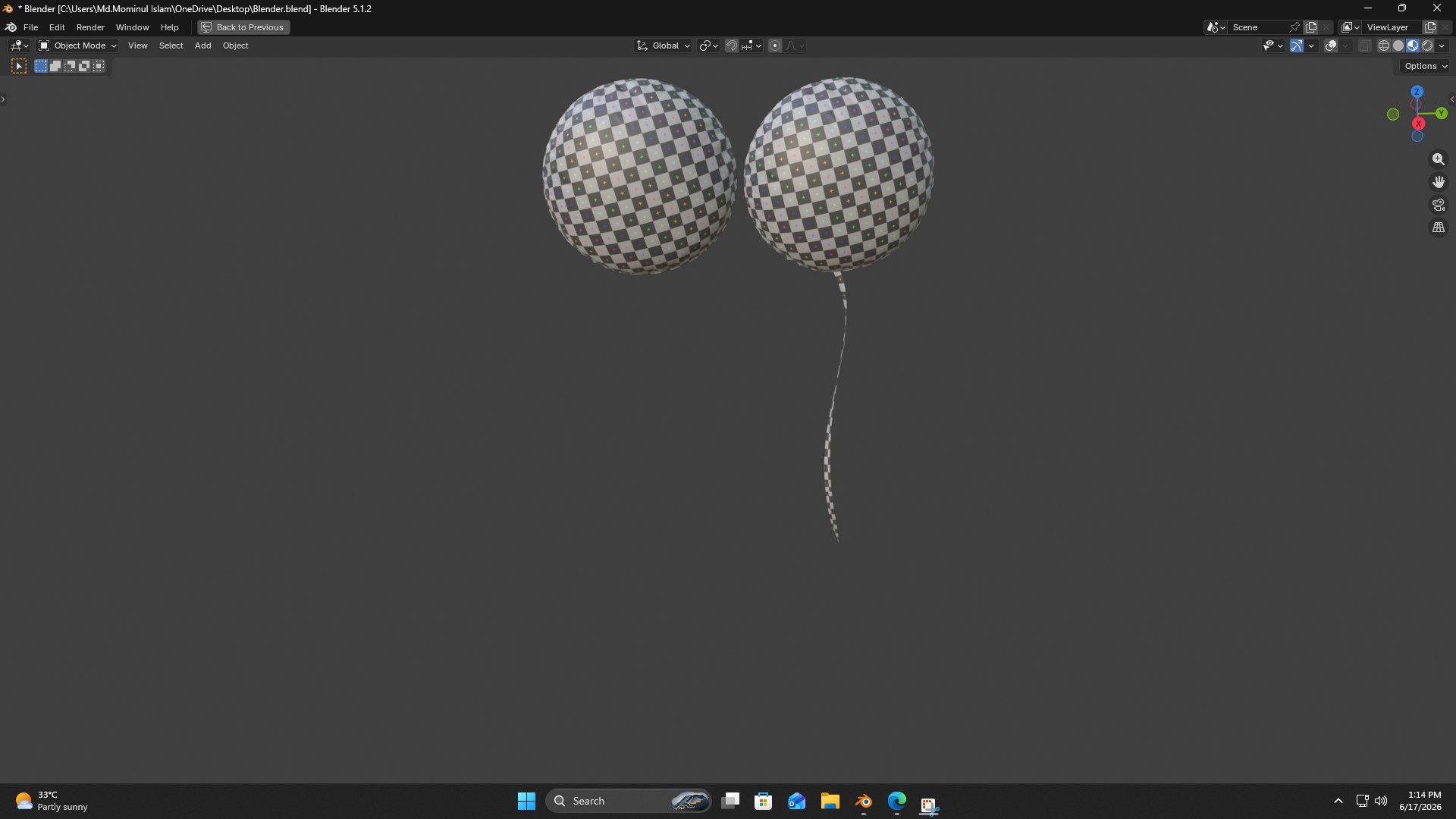Open the Window menu
Screen dimensions: 1456x819
132,27
